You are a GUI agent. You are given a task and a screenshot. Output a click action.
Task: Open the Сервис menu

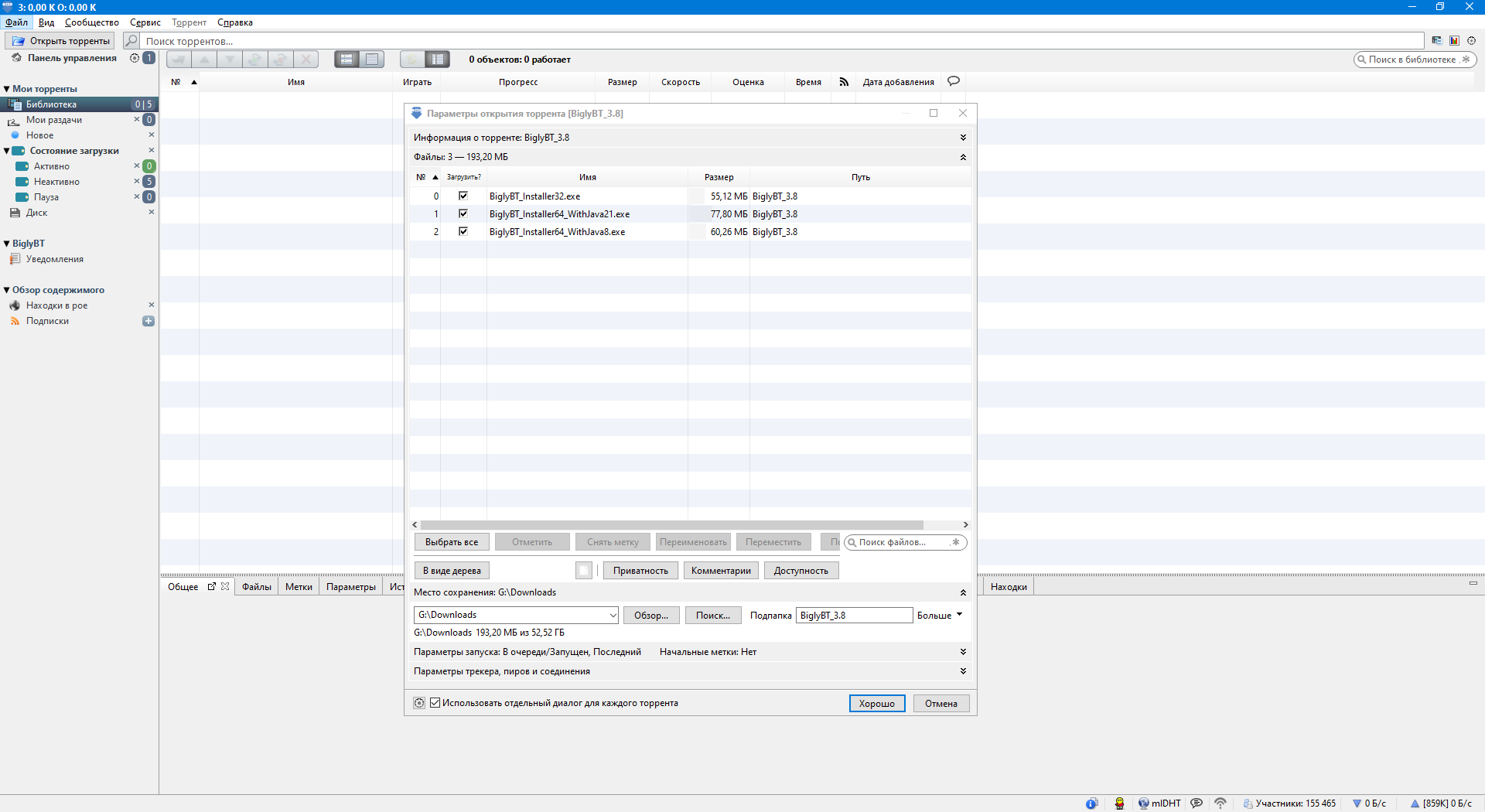(145, 22)
